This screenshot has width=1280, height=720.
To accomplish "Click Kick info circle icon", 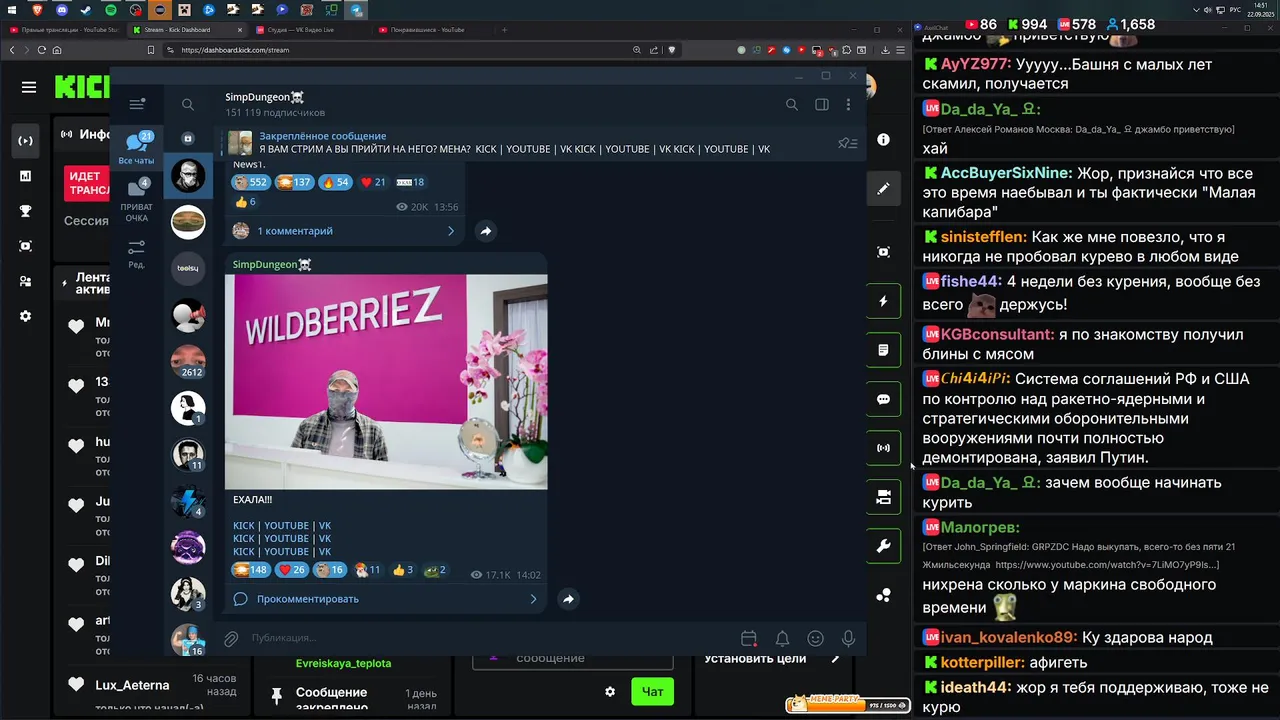I will coord(883,140).
